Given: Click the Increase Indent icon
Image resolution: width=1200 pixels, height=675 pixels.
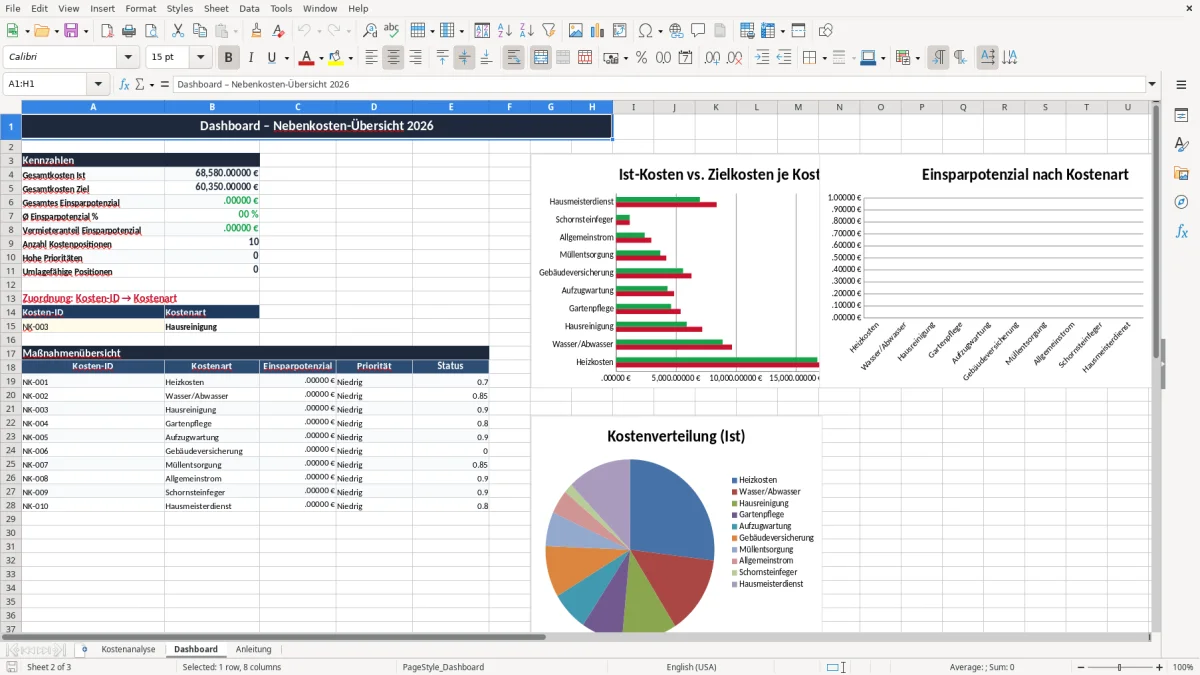Looking at the screenshot, I should pos(762,58).
